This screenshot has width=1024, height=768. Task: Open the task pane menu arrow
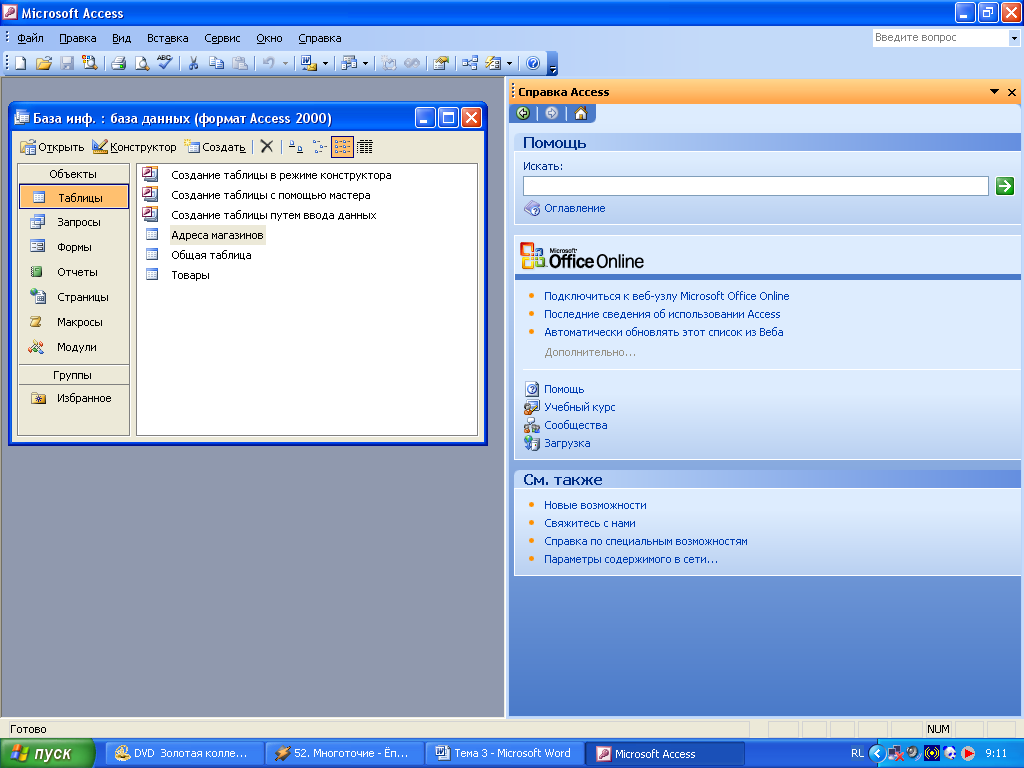point(994,92)
